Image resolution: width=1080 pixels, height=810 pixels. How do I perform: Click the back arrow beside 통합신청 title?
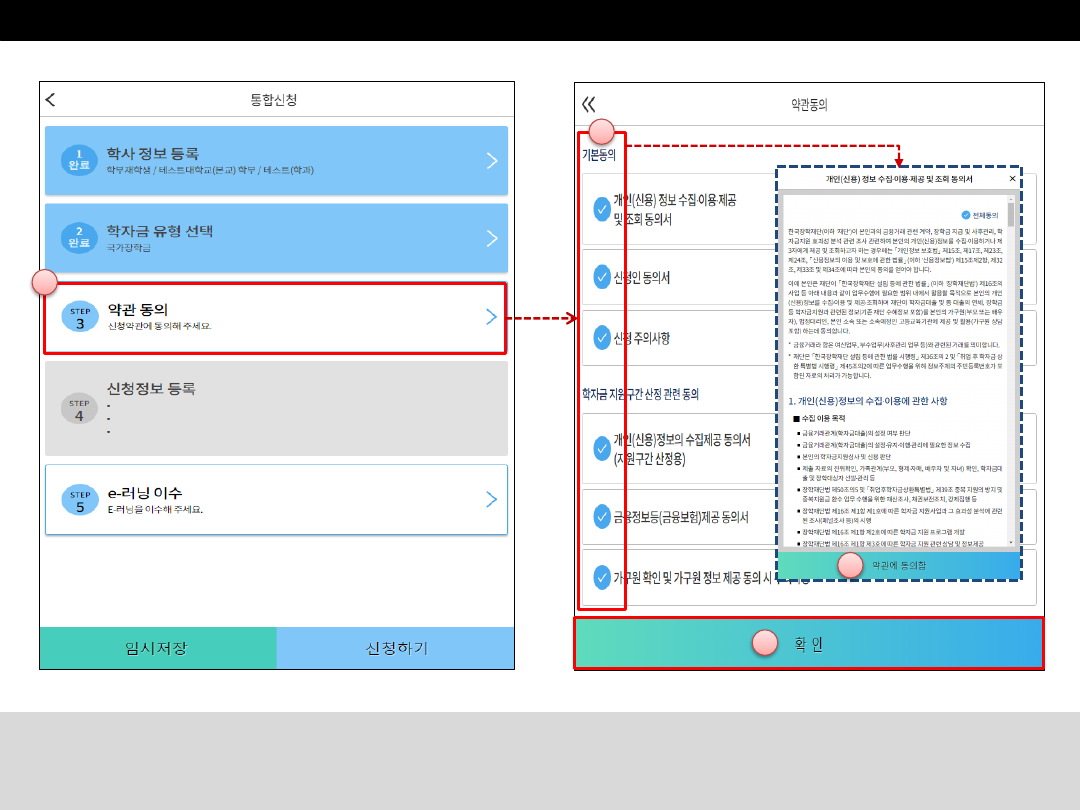(51, 100)
